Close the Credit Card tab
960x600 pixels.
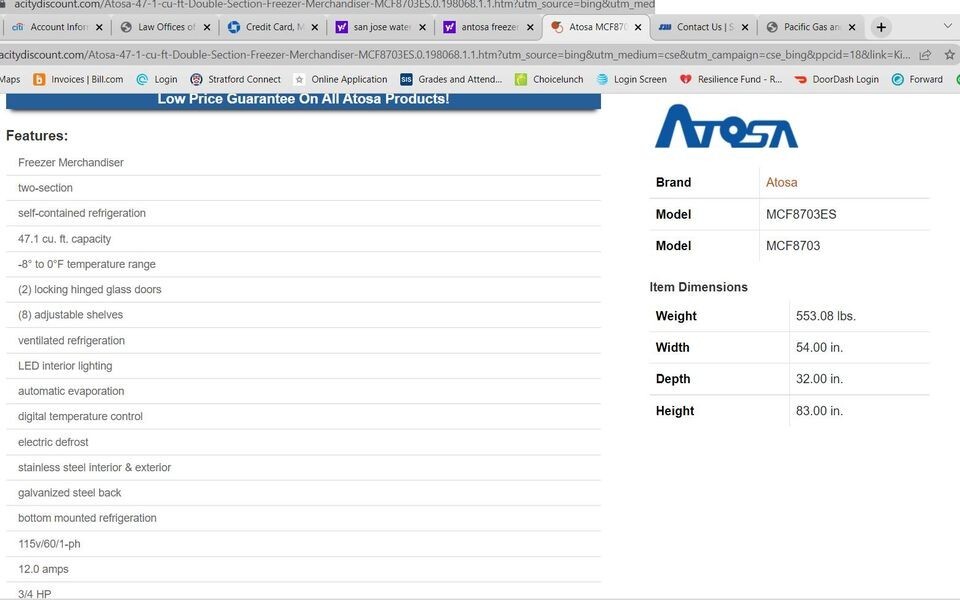point(315,27)
